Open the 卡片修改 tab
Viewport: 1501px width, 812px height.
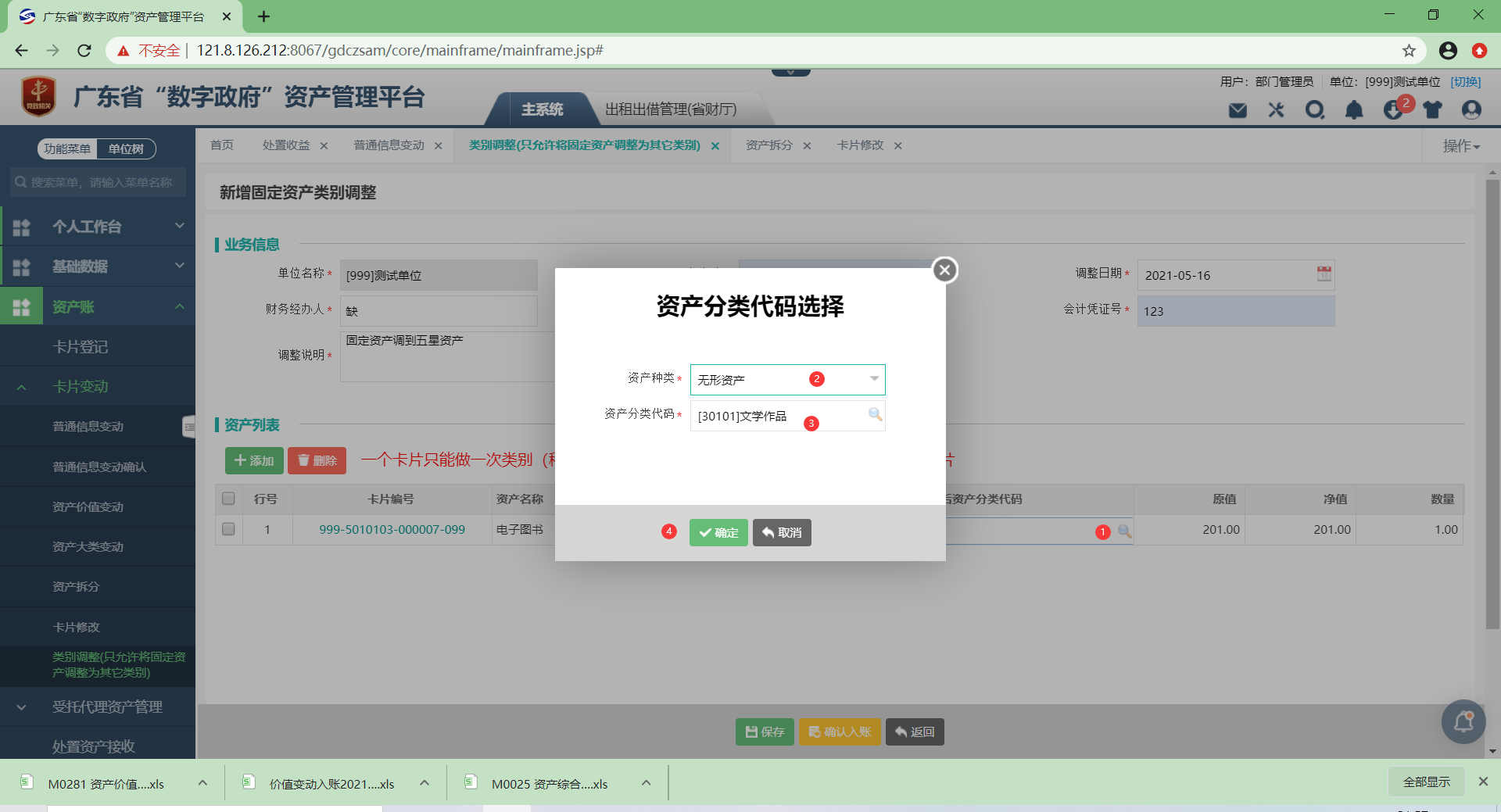(861, 145)
